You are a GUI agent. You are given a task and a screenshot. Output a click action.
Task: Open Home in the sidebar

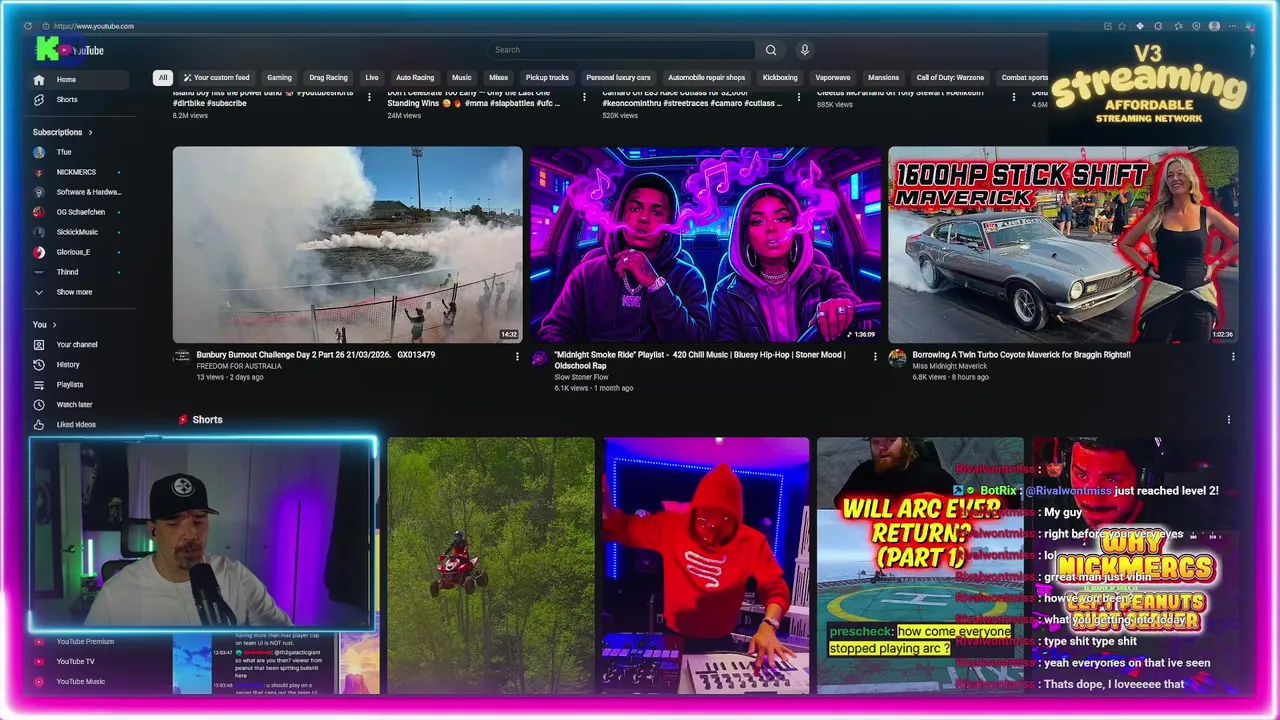[x=79, y=80]
